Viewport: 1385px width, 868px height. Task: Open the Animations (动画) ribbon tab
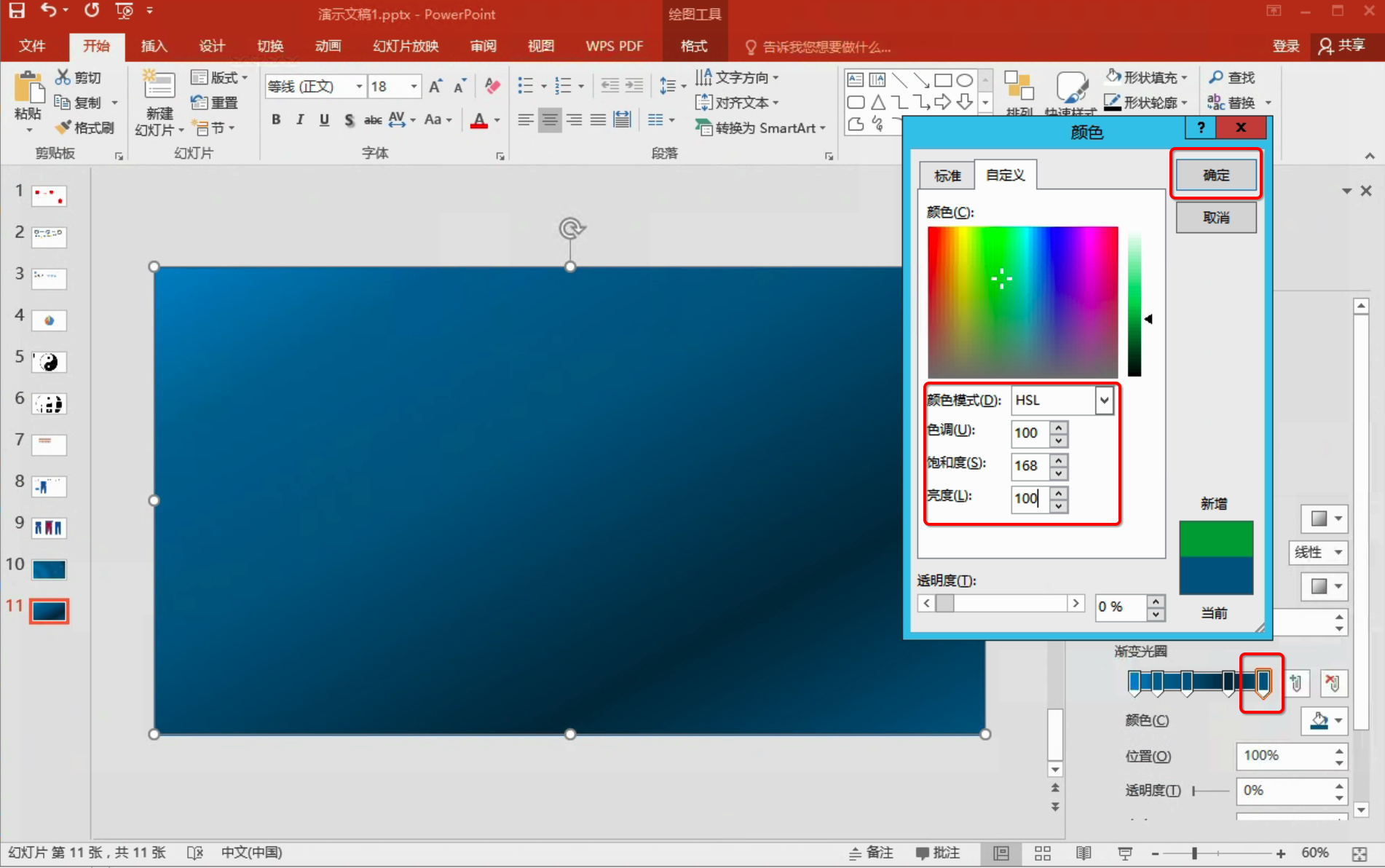328,46
